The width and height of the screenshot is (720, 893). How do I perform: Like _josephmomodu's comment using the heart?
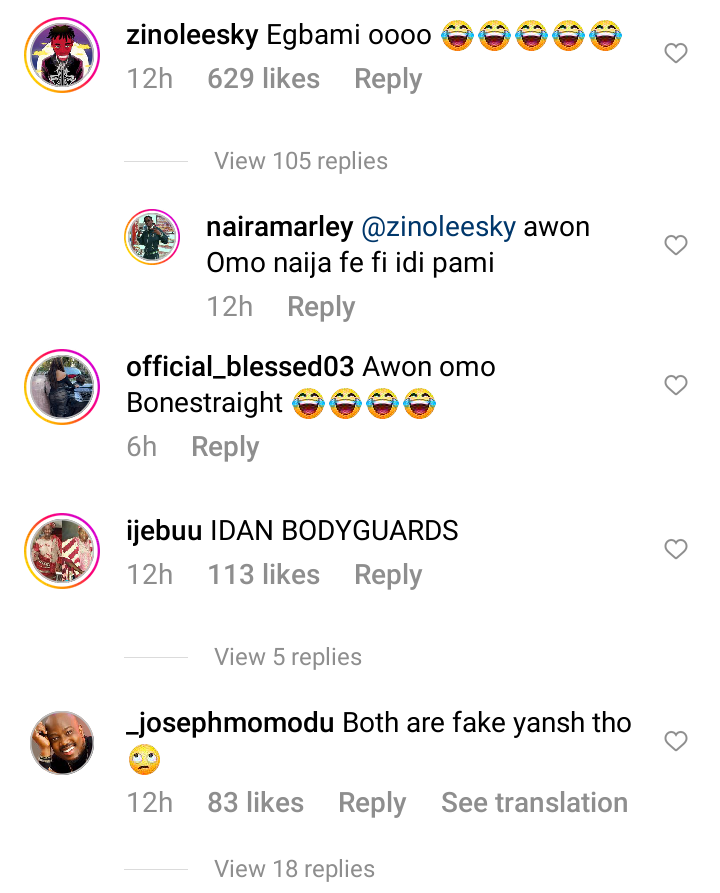(676, 741)
